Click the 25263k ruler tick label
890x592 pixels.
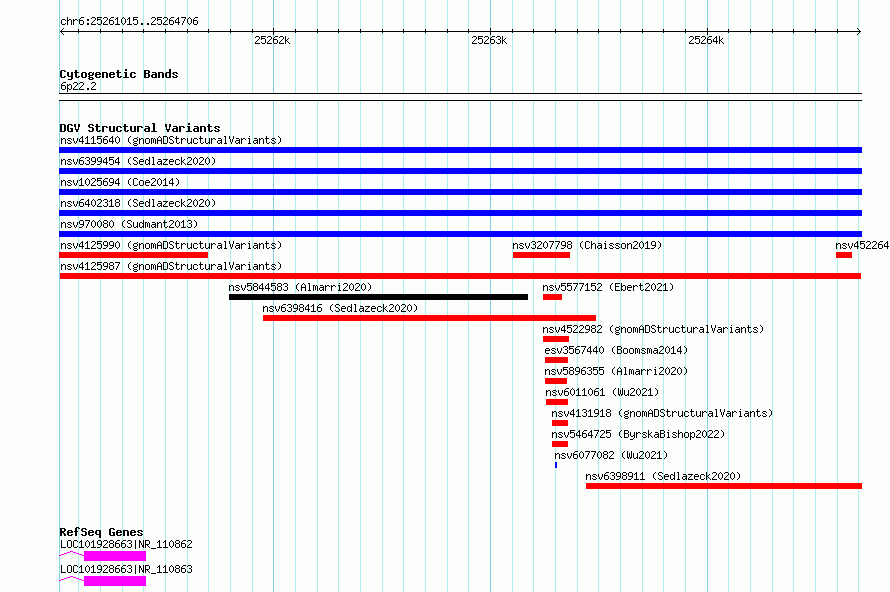click(489, 40)
